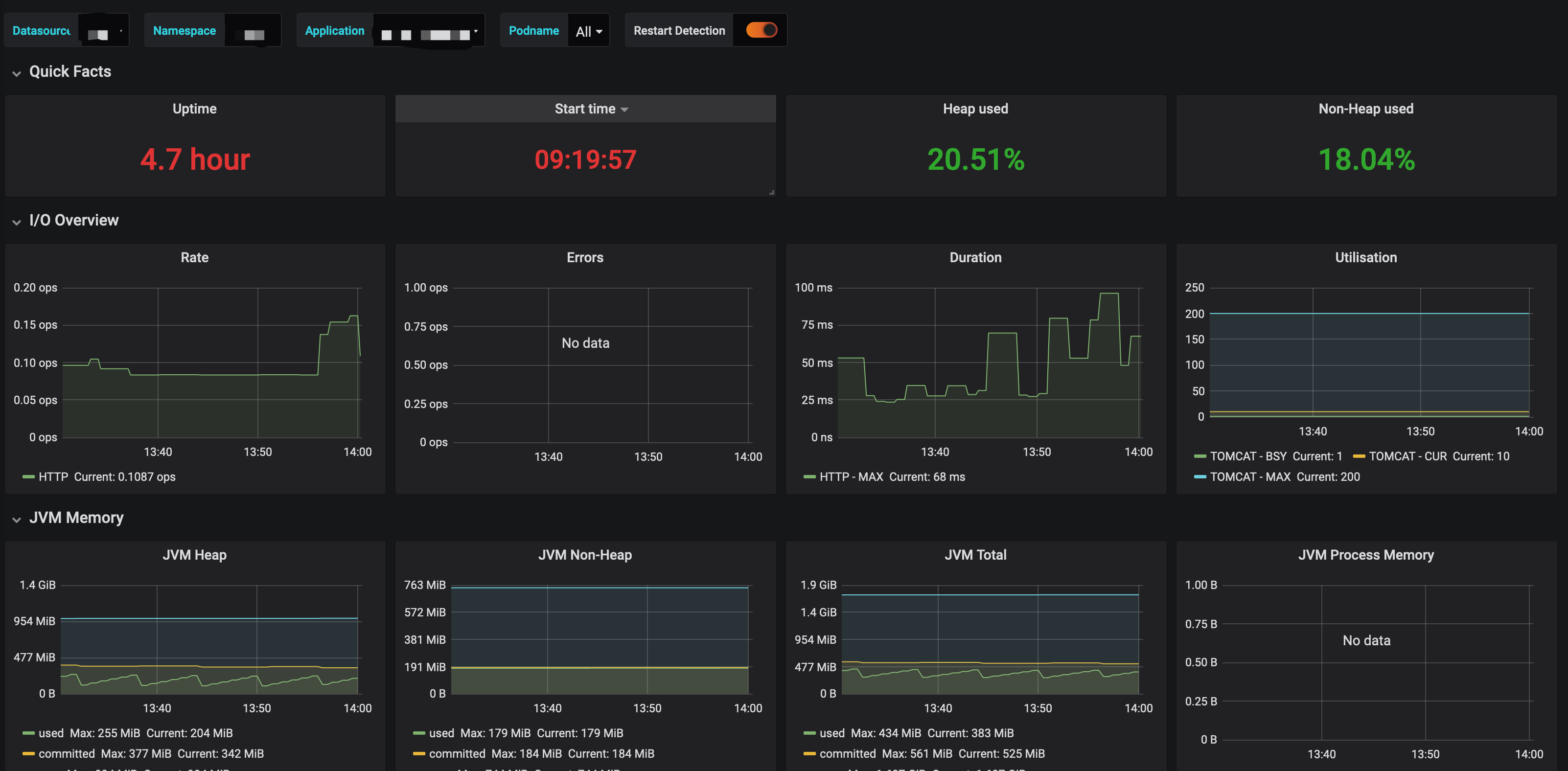
Task: Toggle the Restart Detection switch
Action: point(761,30)
